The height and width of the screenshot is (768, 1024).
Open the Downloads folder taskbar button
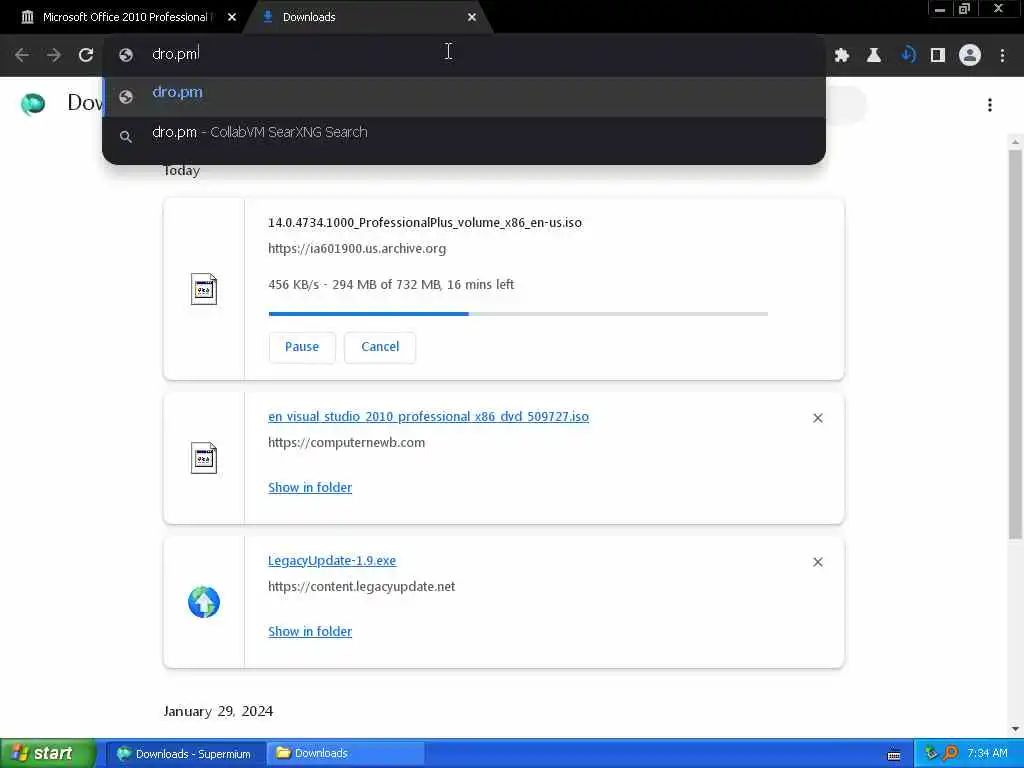pyautogui.click(x=345, y=754)
